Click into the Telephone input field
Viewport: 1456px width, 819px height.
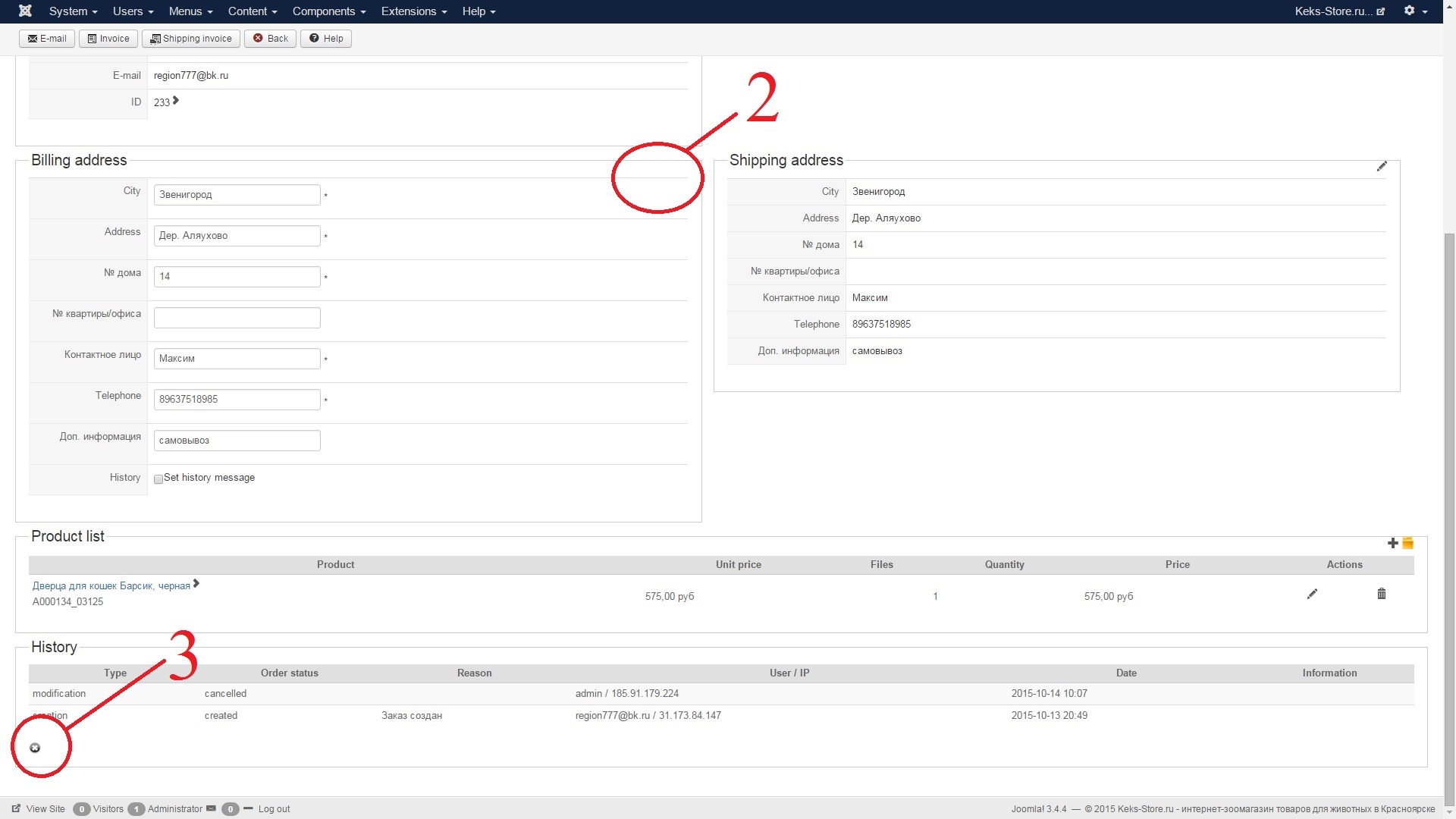pyautogui.click(x=237, y=400)
